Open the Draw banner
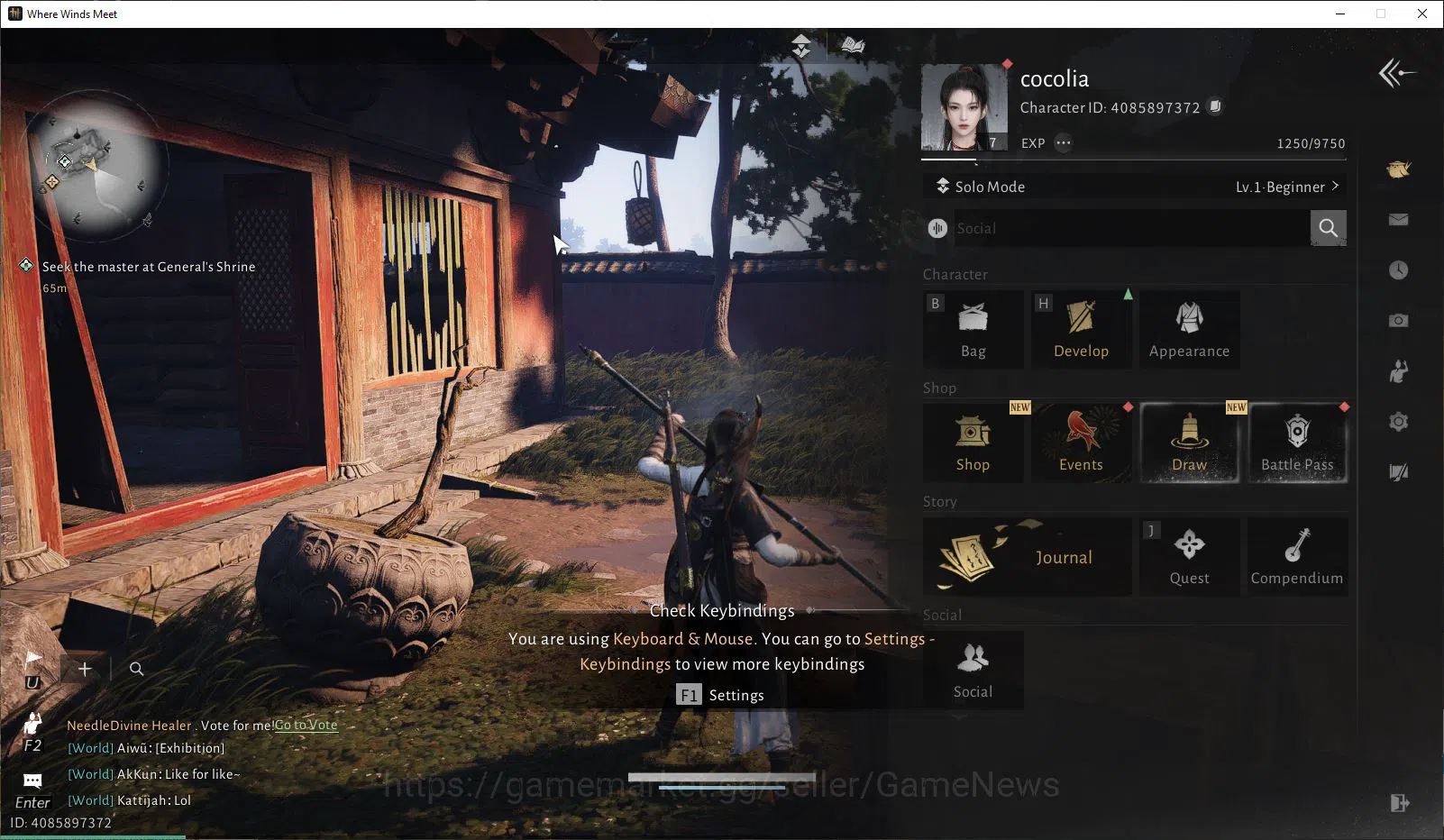Screen dimensions: 1444x840 point(1190,443)
